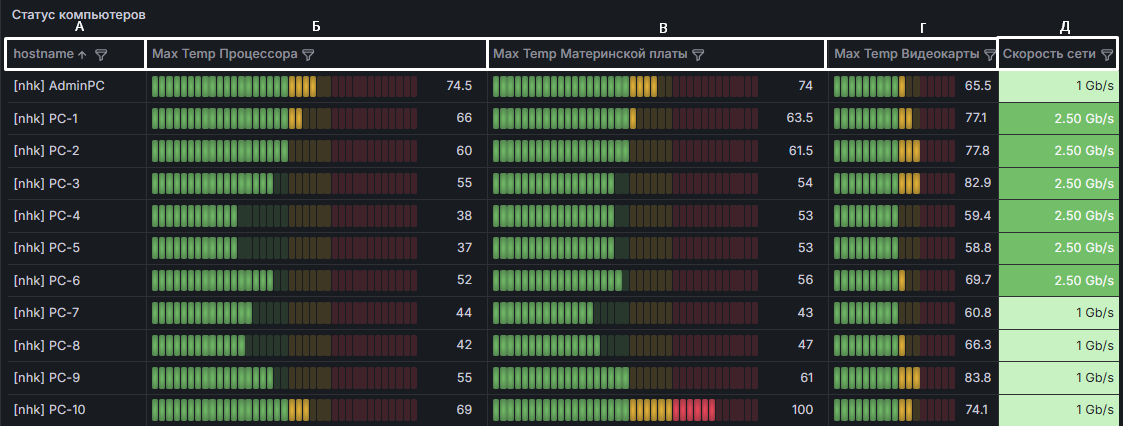Select the [nhk] PC-8 hostname cell

74,345
